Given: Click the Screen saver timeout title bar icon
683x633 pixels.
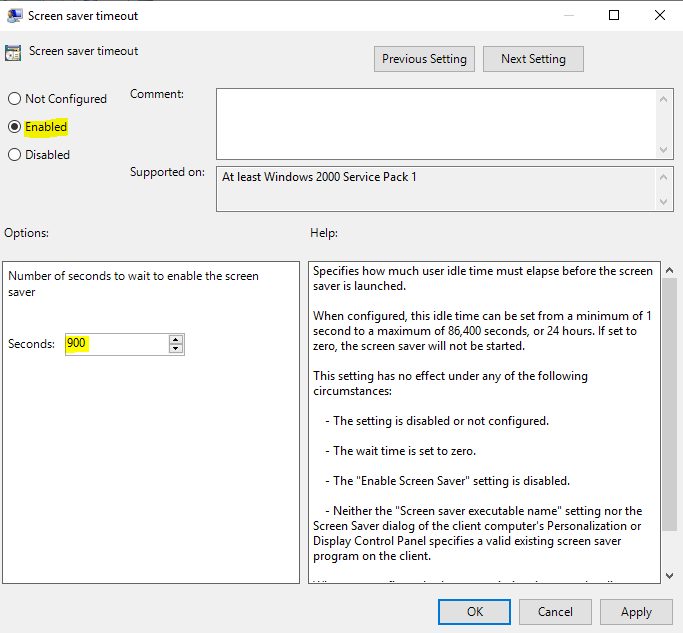Looking at the screenshot, I should (15, 15).
